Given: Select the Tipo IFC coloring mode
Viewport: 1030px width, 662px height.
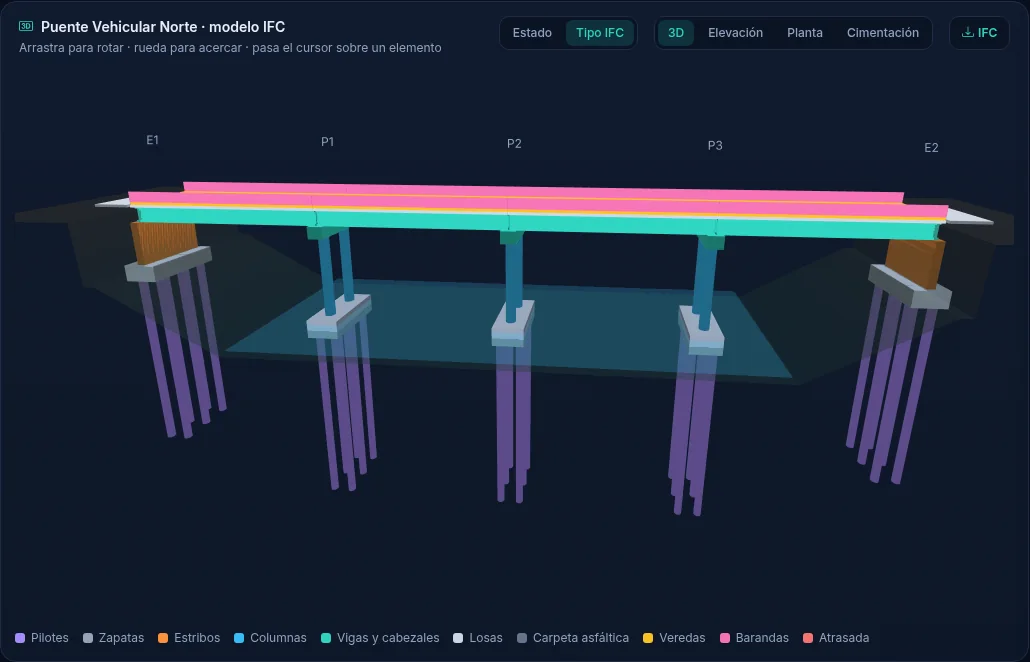Looking at the screenshot, I should (x=600, y=33).
